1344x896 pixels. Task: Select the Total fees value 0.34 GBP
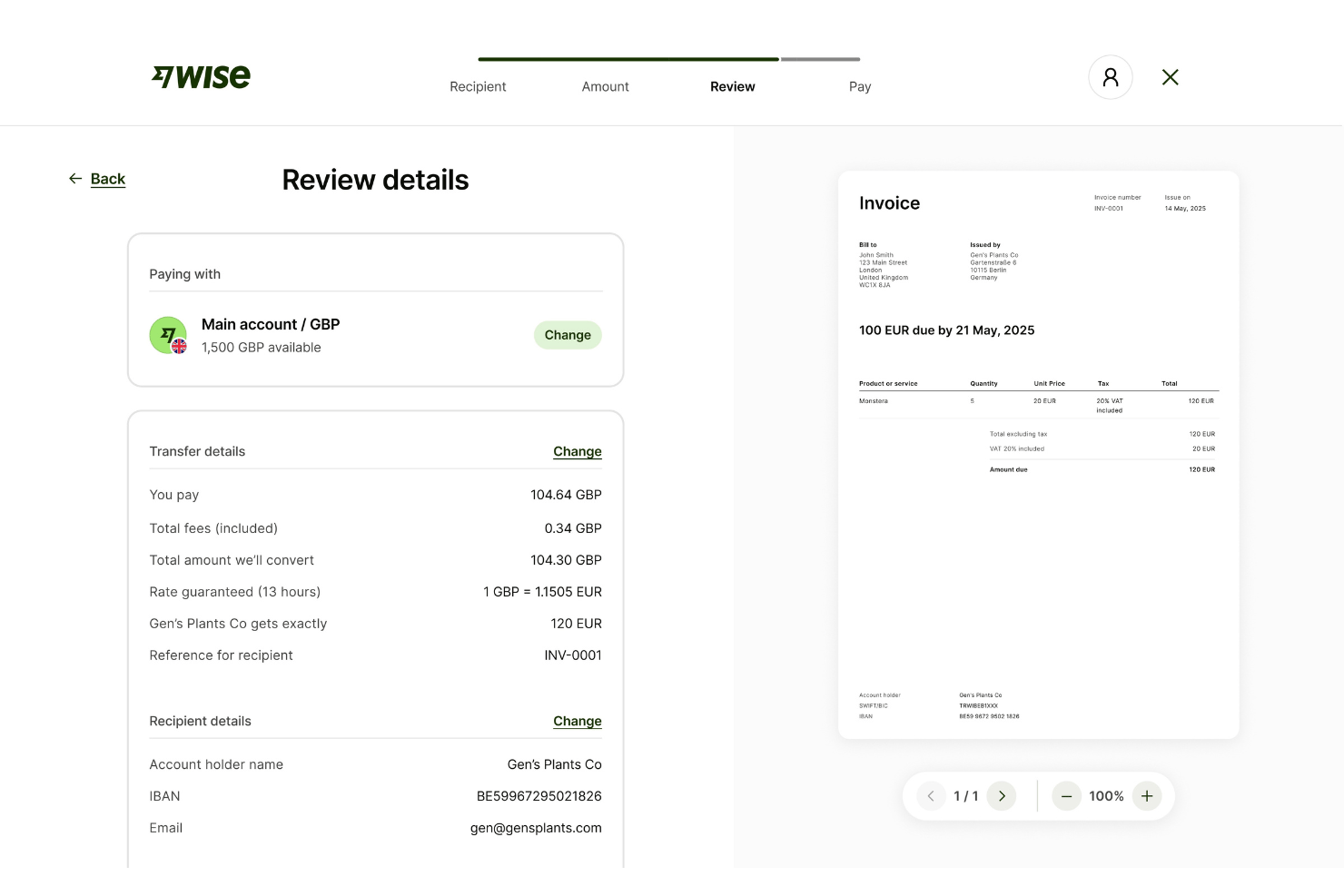573,528
